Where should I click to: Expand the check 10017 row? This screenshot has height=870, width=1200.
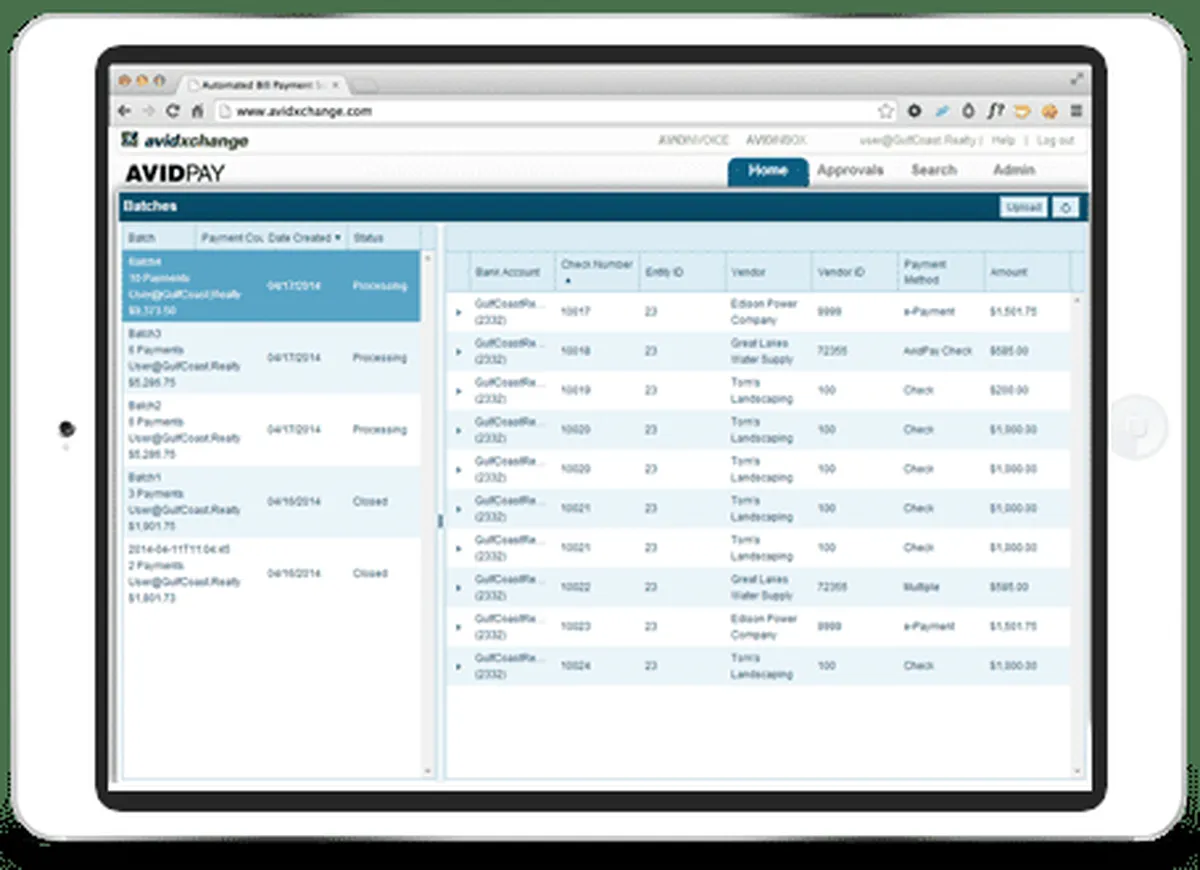(458, 313)
